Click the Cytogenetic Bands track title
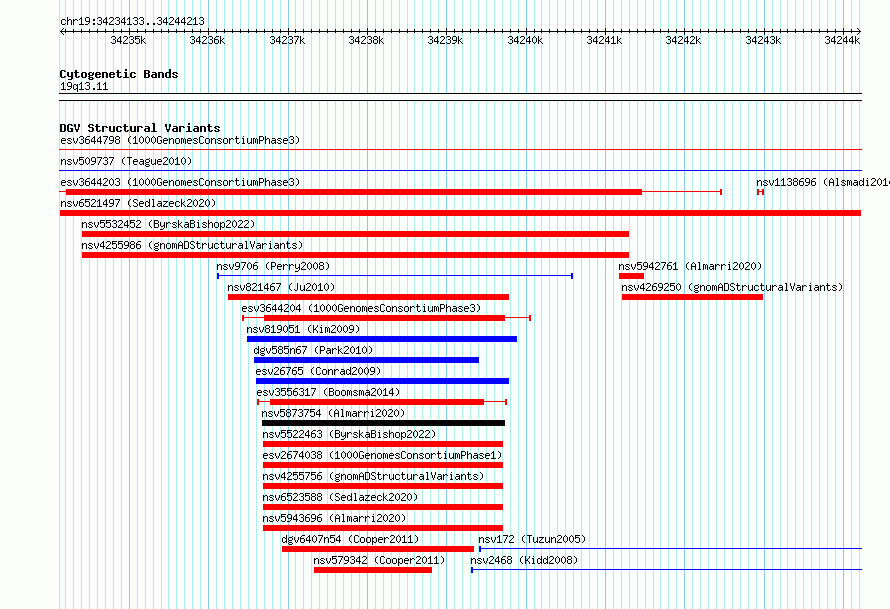The height and width of the screenshot is (609, 890). coord(119,74)
